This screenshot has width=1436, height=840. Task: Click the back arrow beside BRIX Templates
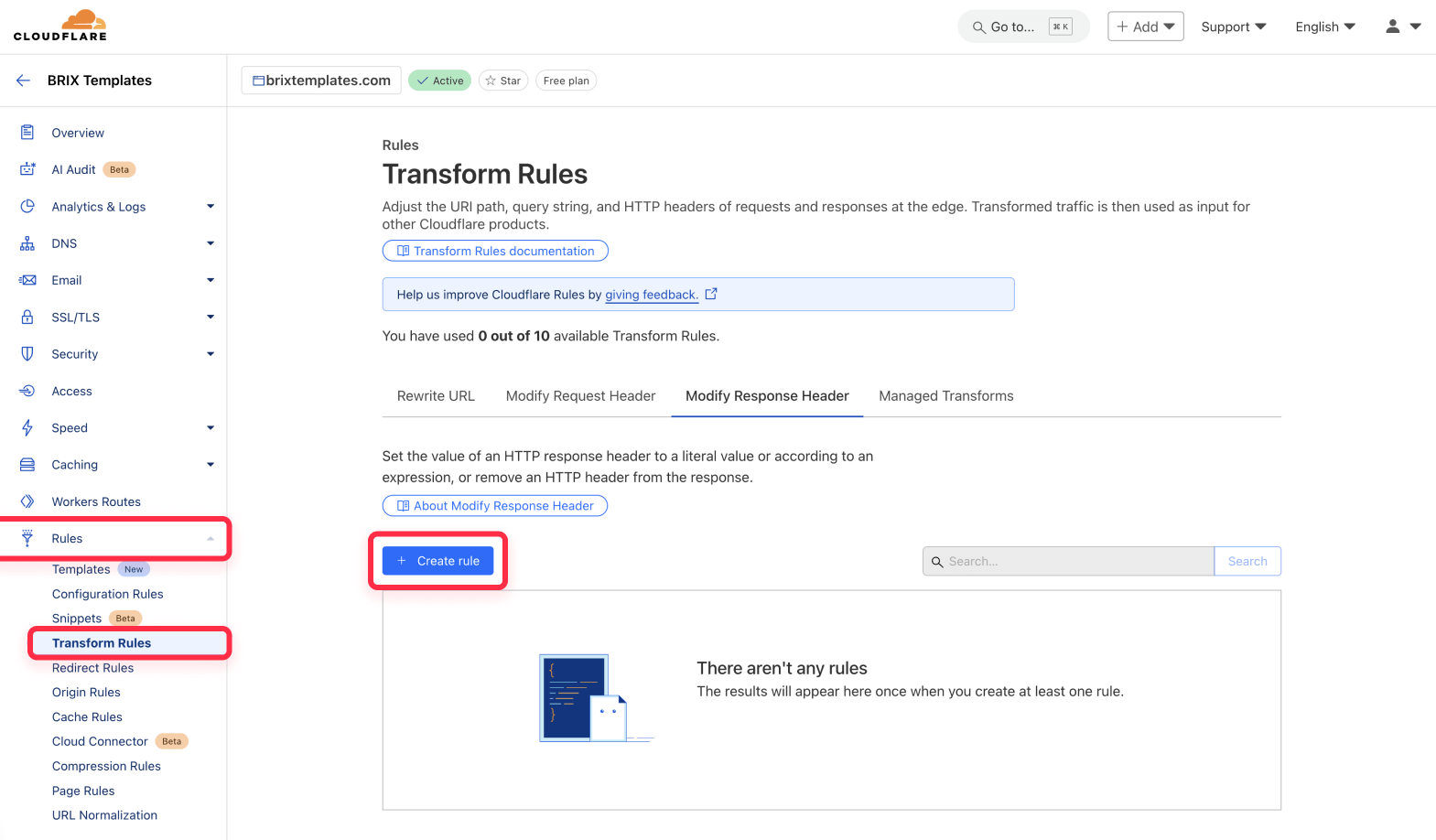pyautogui.click(x=23, y=81)
